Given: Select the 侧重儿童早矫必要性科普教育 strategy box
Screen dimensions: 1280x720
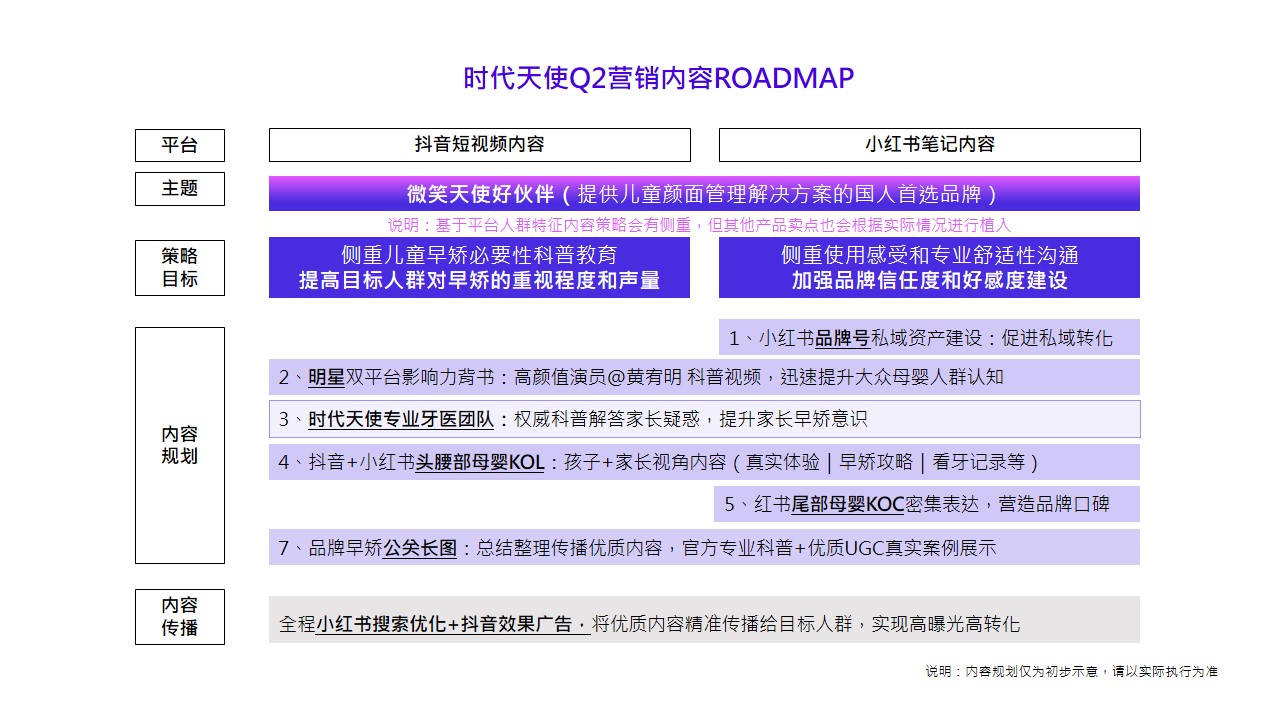Looking at the screenshot, I should [x=480, y=268].
